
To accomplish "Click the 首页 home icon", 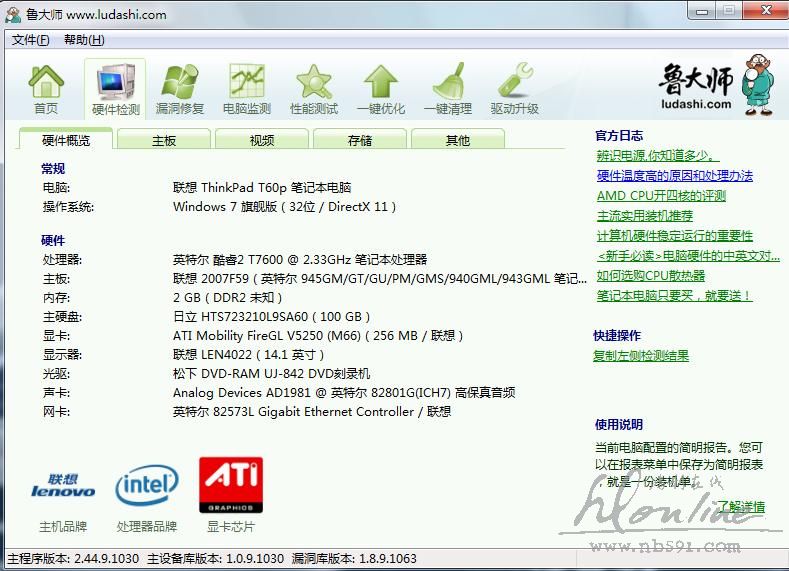I will point(46,88).
